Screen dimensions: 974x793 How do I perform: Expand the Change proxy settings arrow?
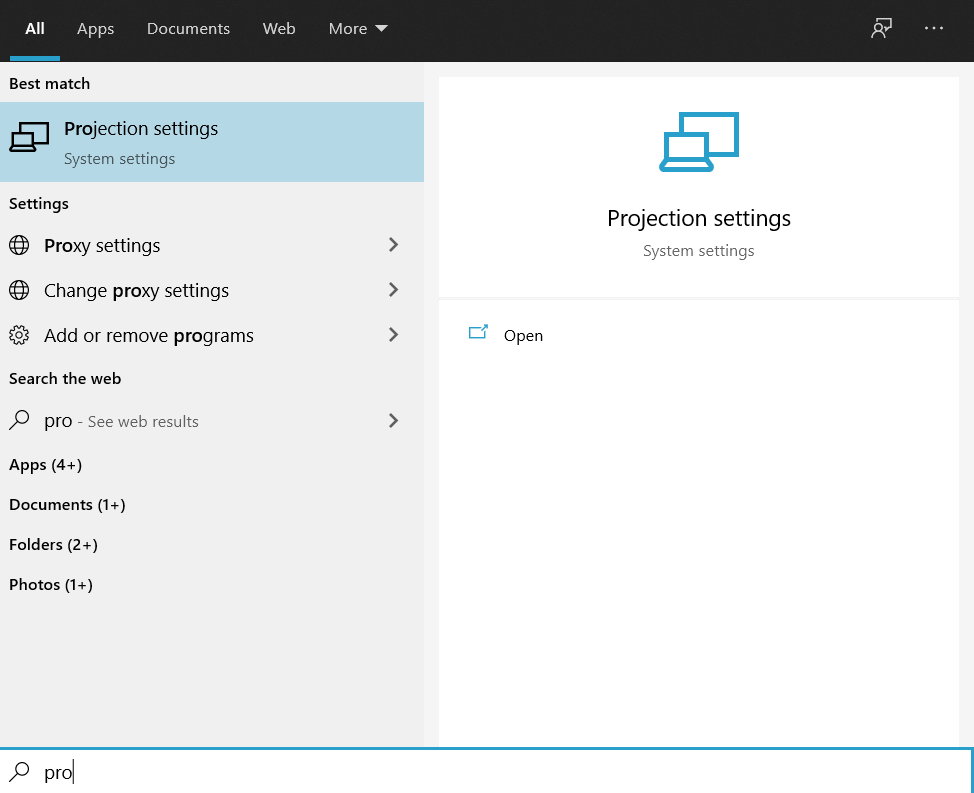(x=393, y=291)
